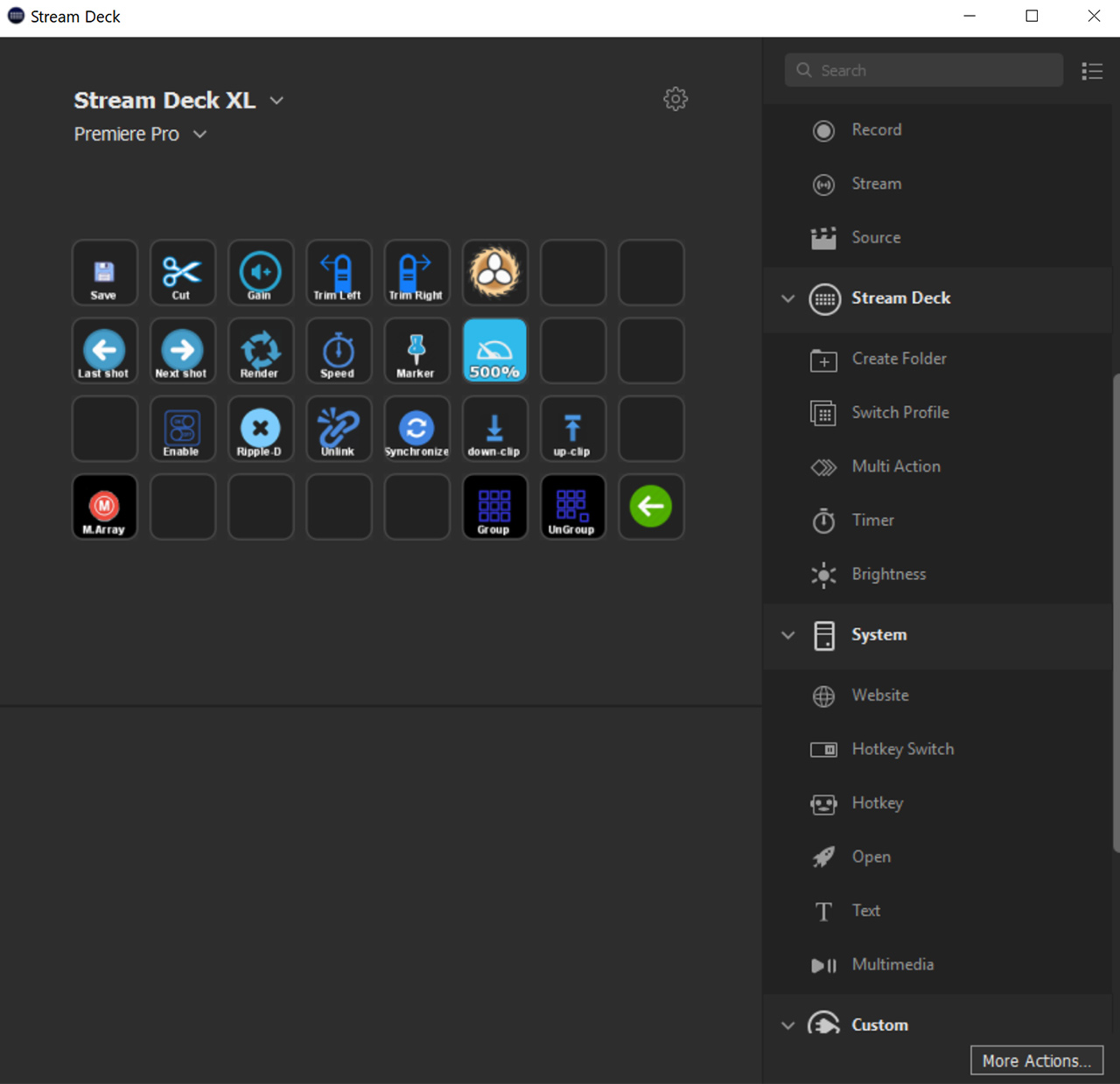Select the Render action key
Viewport: 1120px width, 1084px height.
260,350
